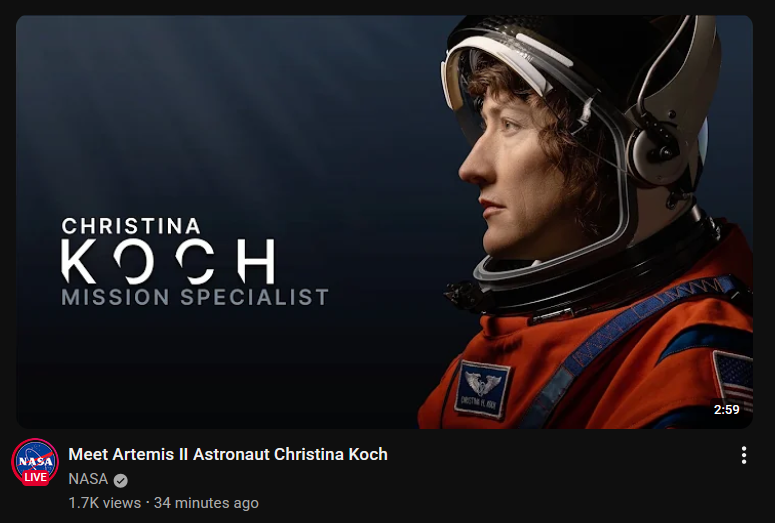This screenshot has height=523, width=775.
Task: Click the helmet headset earpiece
Action: 659,150
